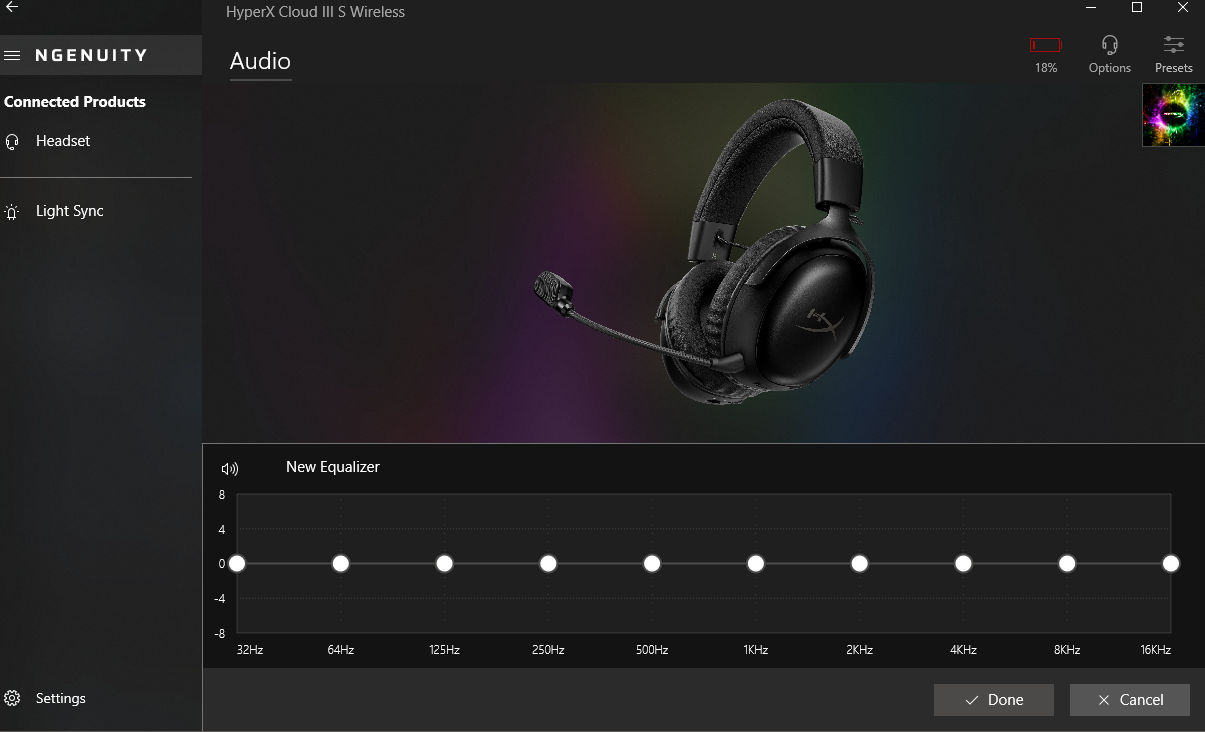Click the New Equalizer name field

click(x=333, y=467)
